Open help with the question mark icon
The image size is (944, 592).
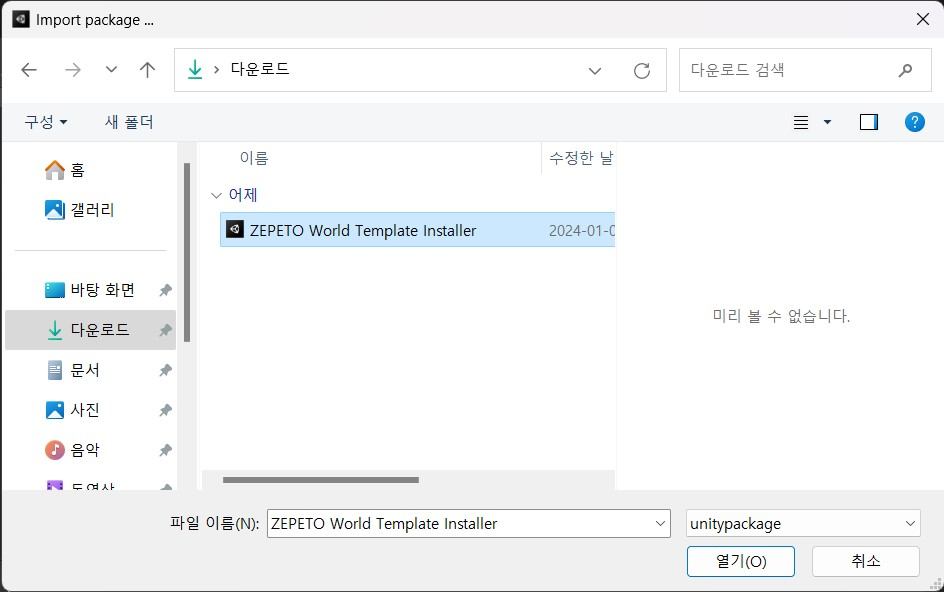[x=914, y=122]
